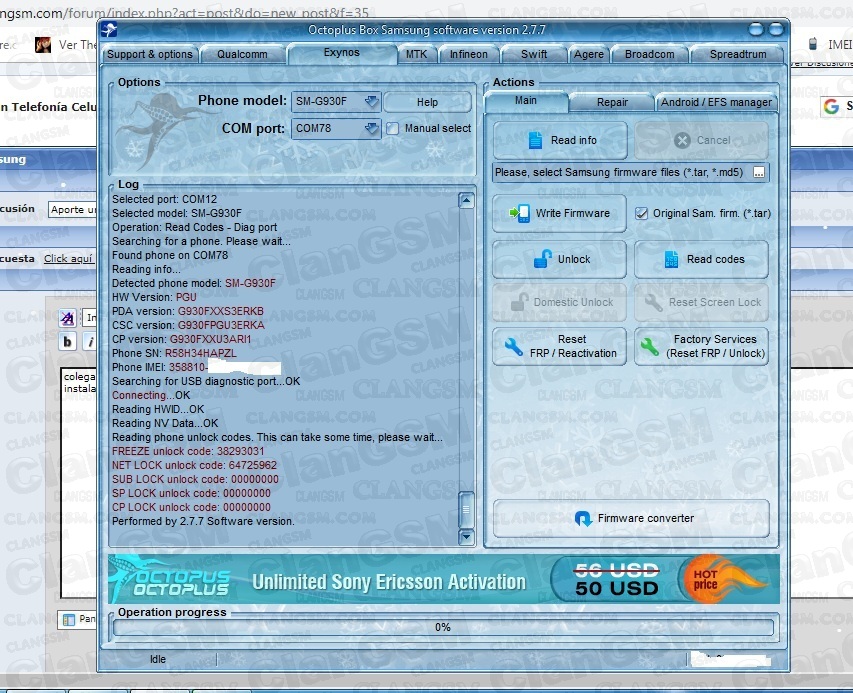
Task: Click the log scrollbar up arrow
Action: tap(466, 201)
